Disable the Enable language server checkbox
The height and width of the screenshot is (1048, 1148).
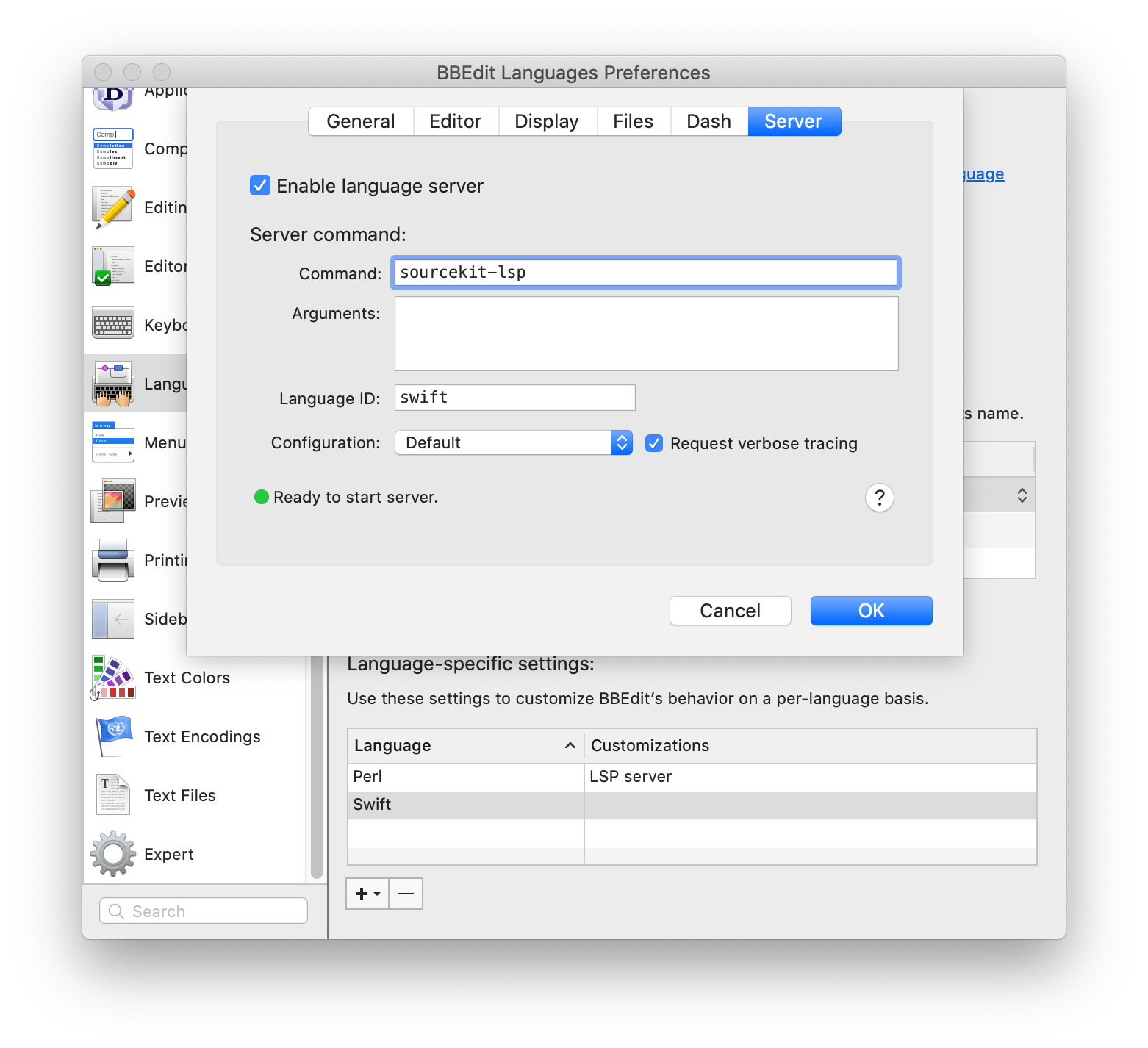[259, 185]
